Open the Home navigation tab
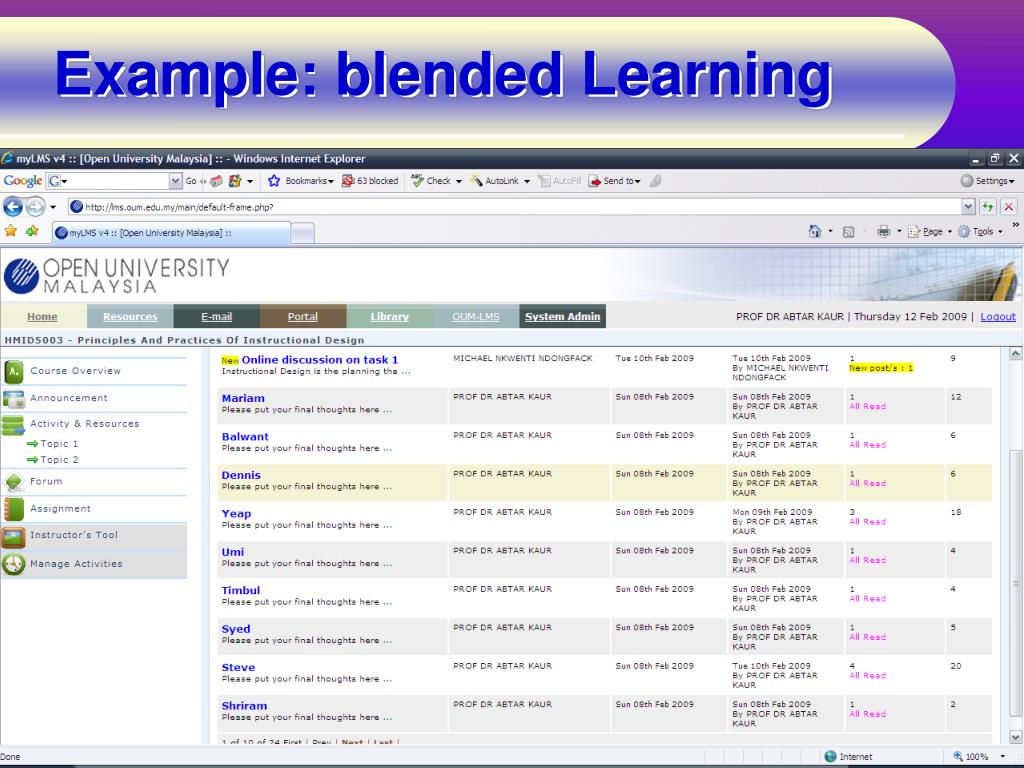This screenshot has width=1024, height=768. 42,316
